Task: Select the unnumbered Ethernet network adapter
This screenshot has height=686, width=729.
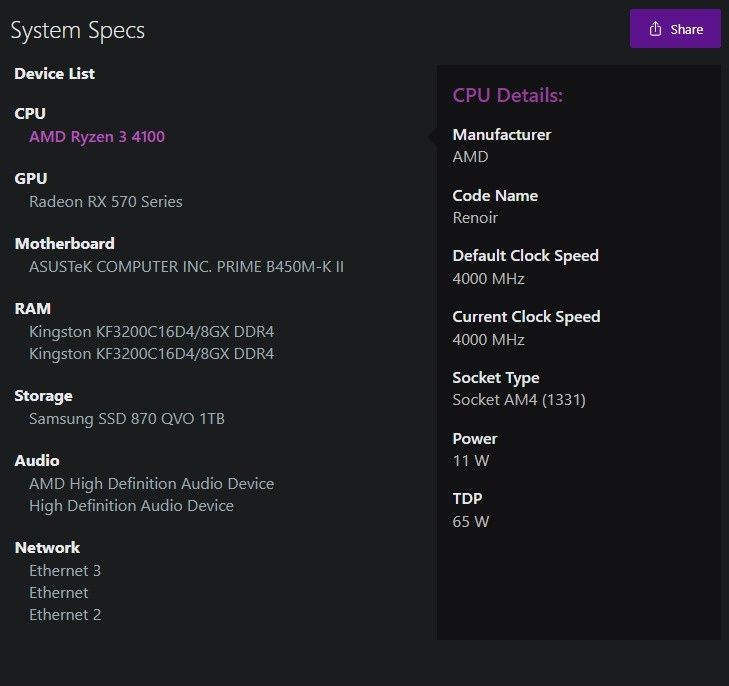Action: 59,593
